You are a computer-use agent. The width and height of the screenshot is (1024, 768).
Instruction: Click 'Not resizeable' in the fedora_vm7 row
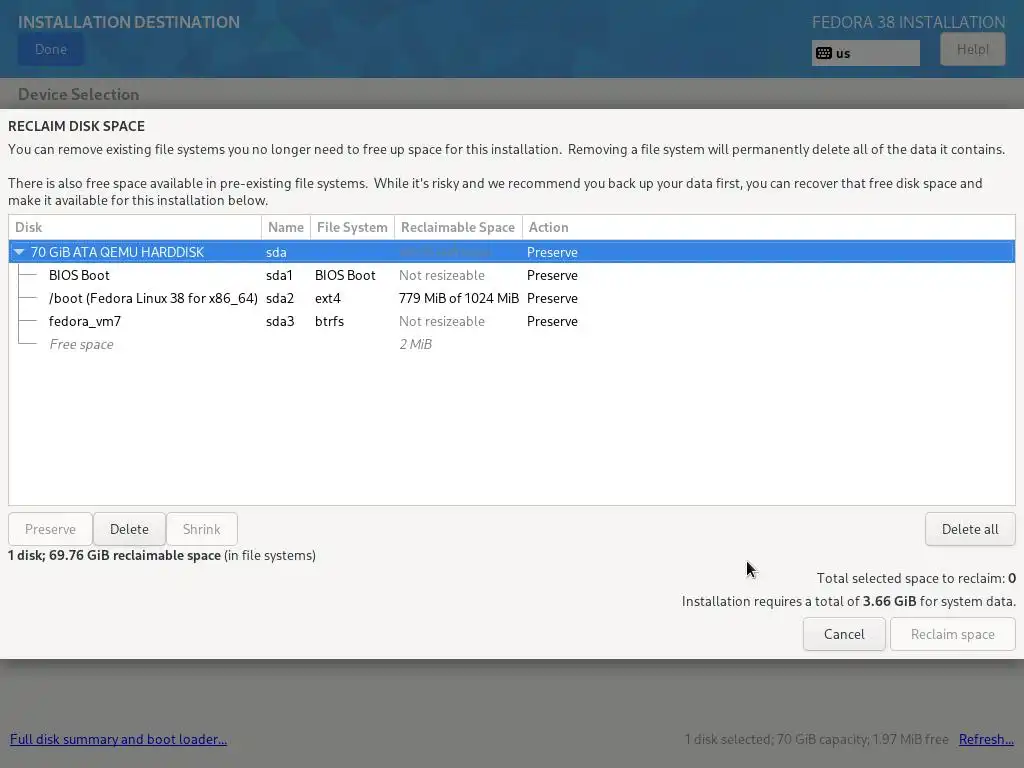point(441,321)
